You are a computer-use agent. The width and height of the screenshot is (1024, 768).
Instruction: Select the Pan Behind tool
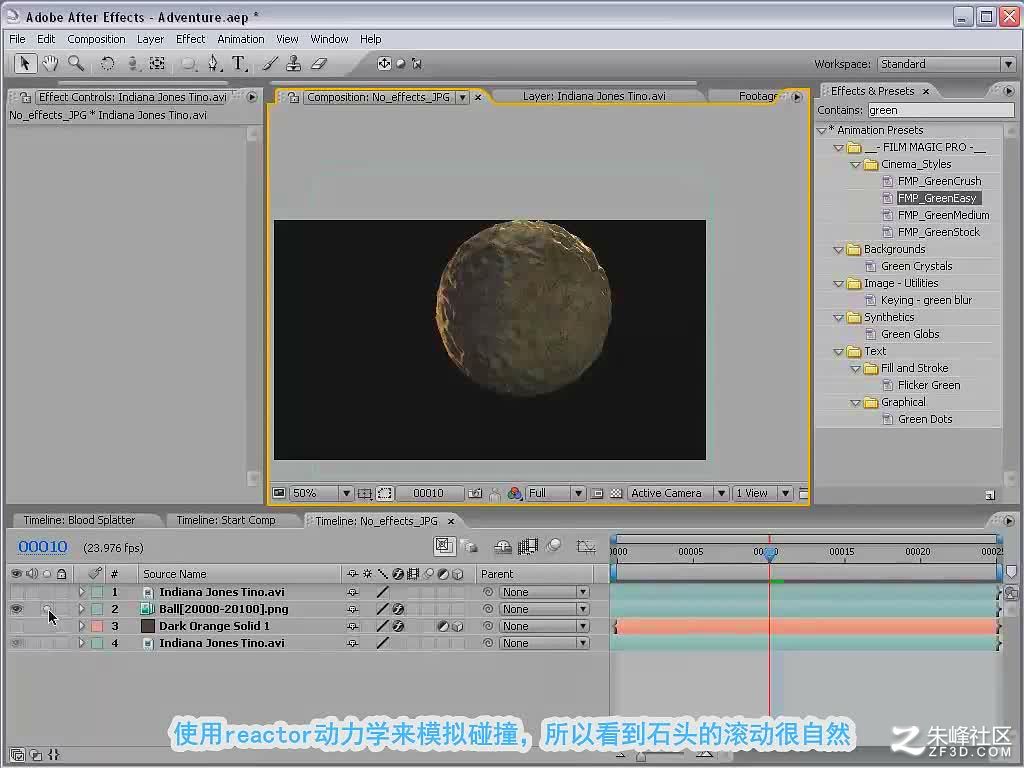[x=157, y=63]
